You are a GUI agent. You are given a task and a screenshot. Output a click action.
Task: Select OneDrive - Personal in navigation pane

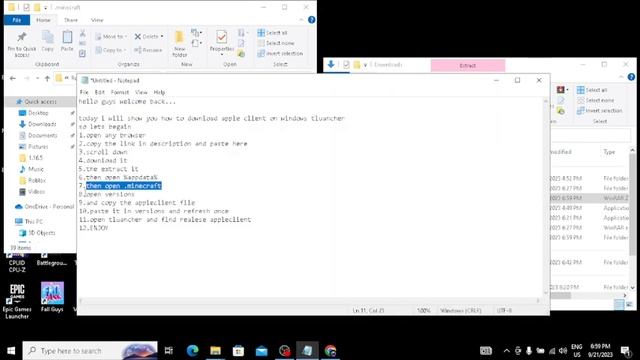pos(44,207)
